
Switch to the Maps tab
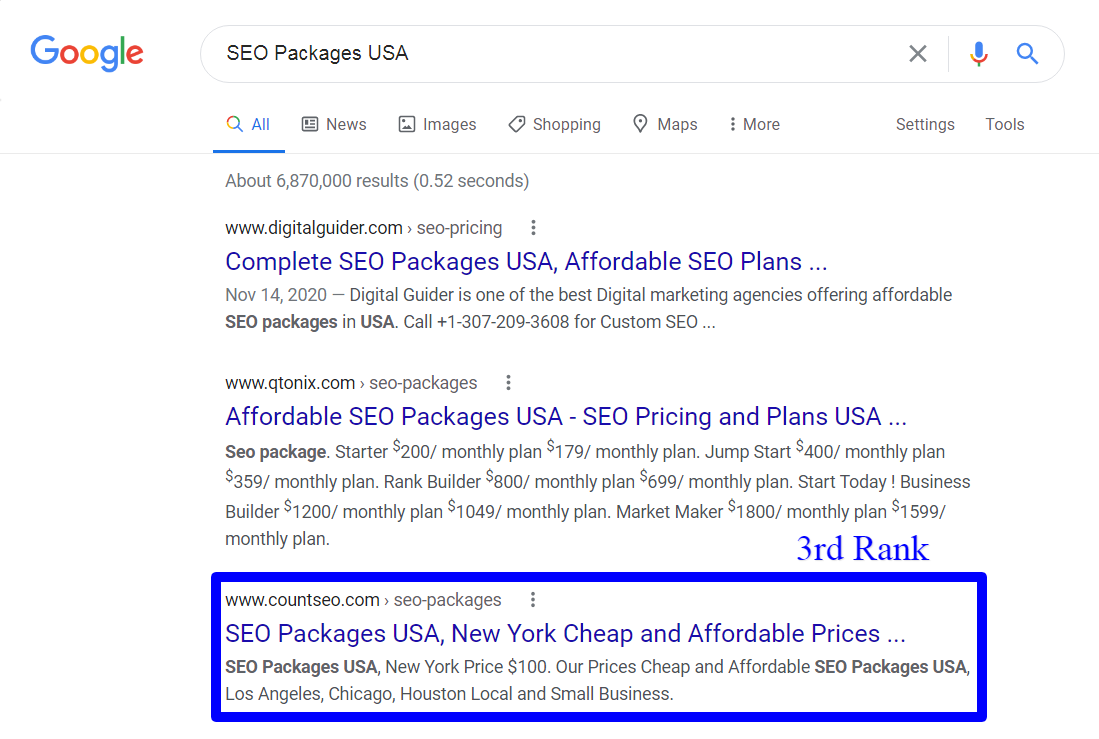point(665,125)
